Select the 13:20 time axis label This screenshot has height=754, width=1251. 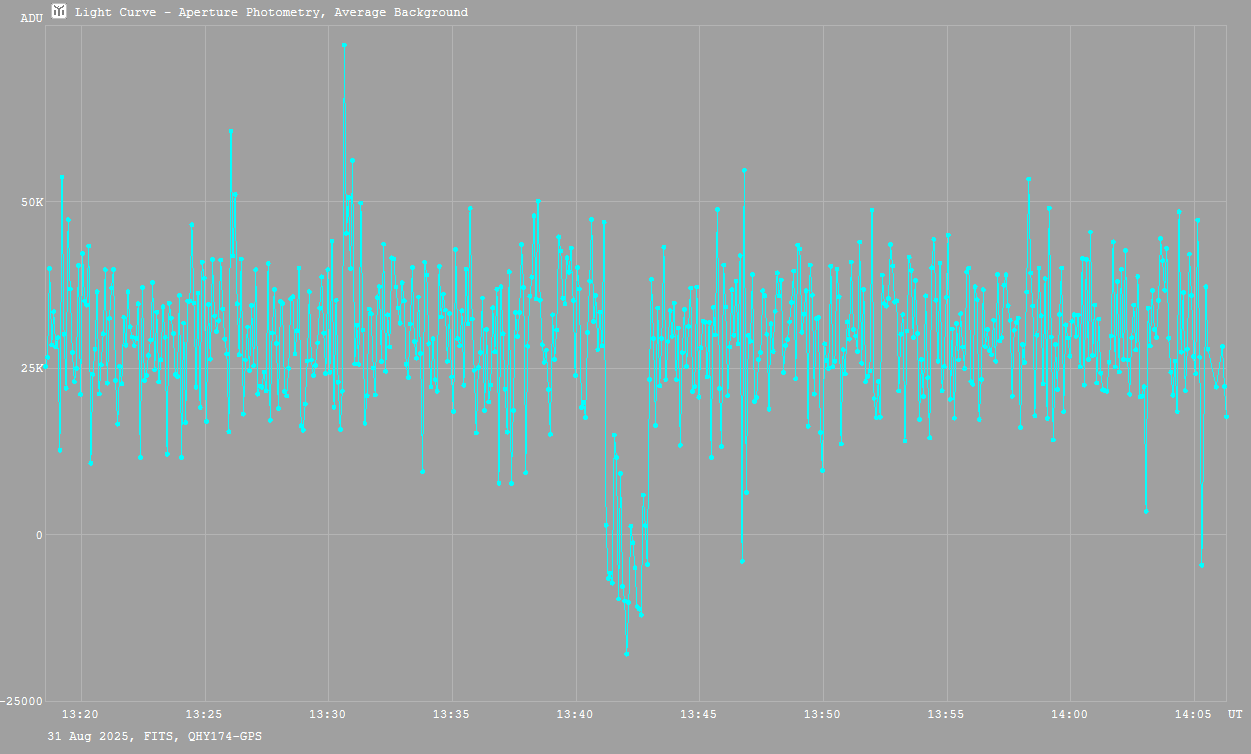pyautogui.click(x=81, y=714)
